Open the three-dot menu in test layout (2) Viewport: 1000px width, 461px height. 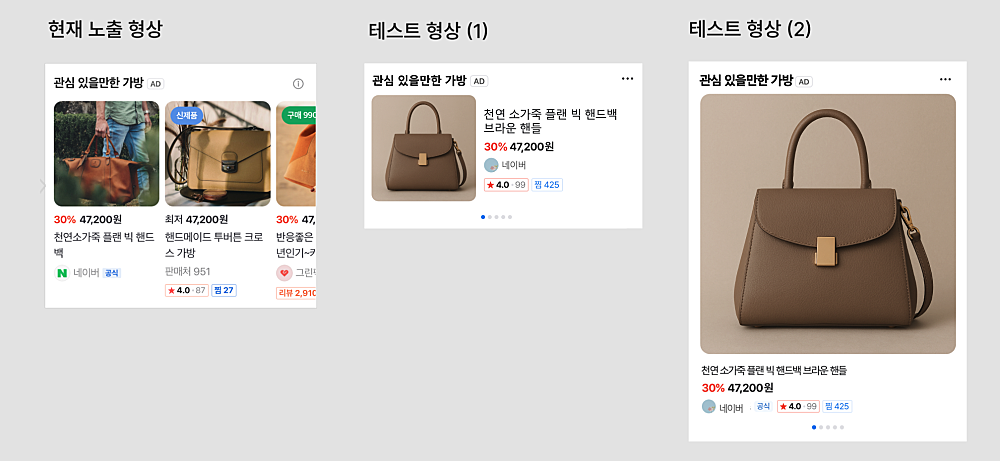point(946,79)
